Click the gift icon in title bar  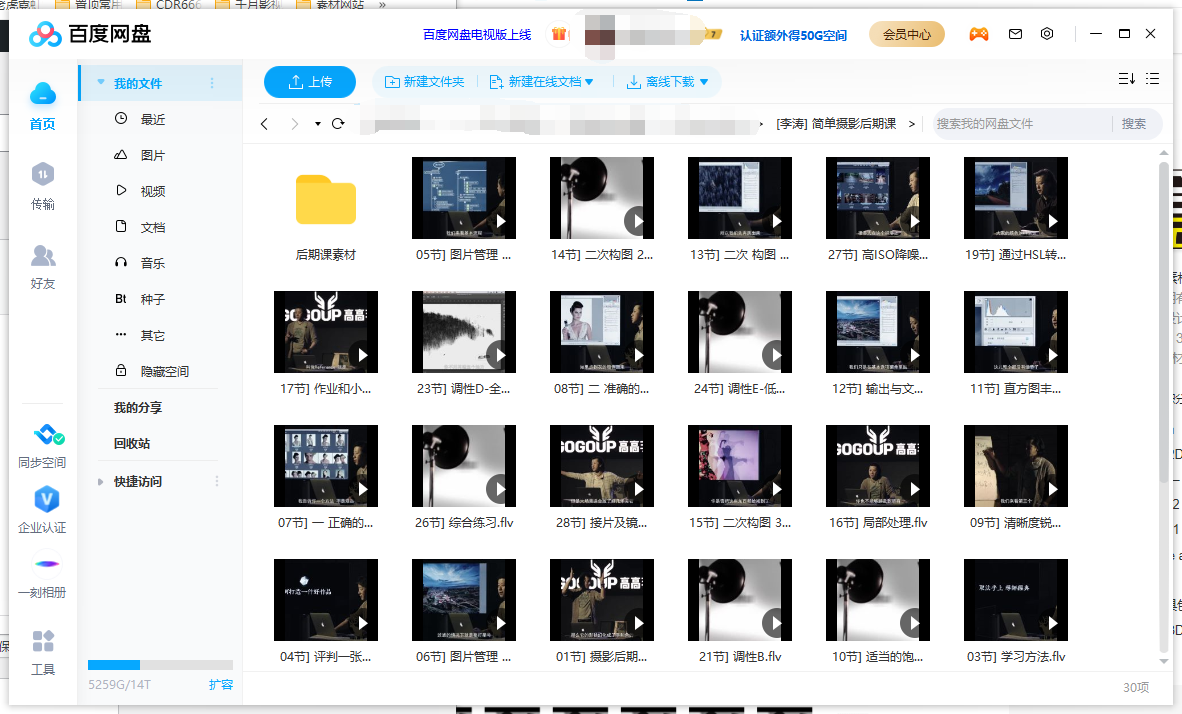point(559,34)
